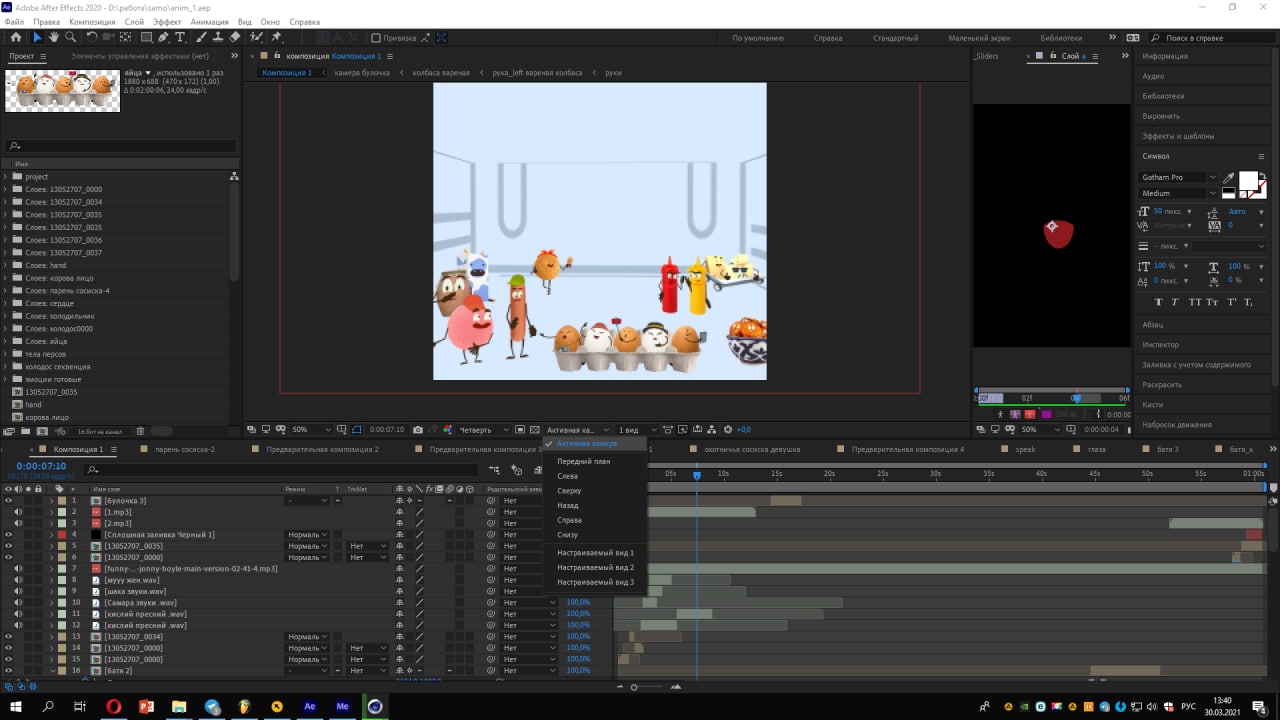Open the Gotham Pro font dropdown

click(x=1213, y=177)
